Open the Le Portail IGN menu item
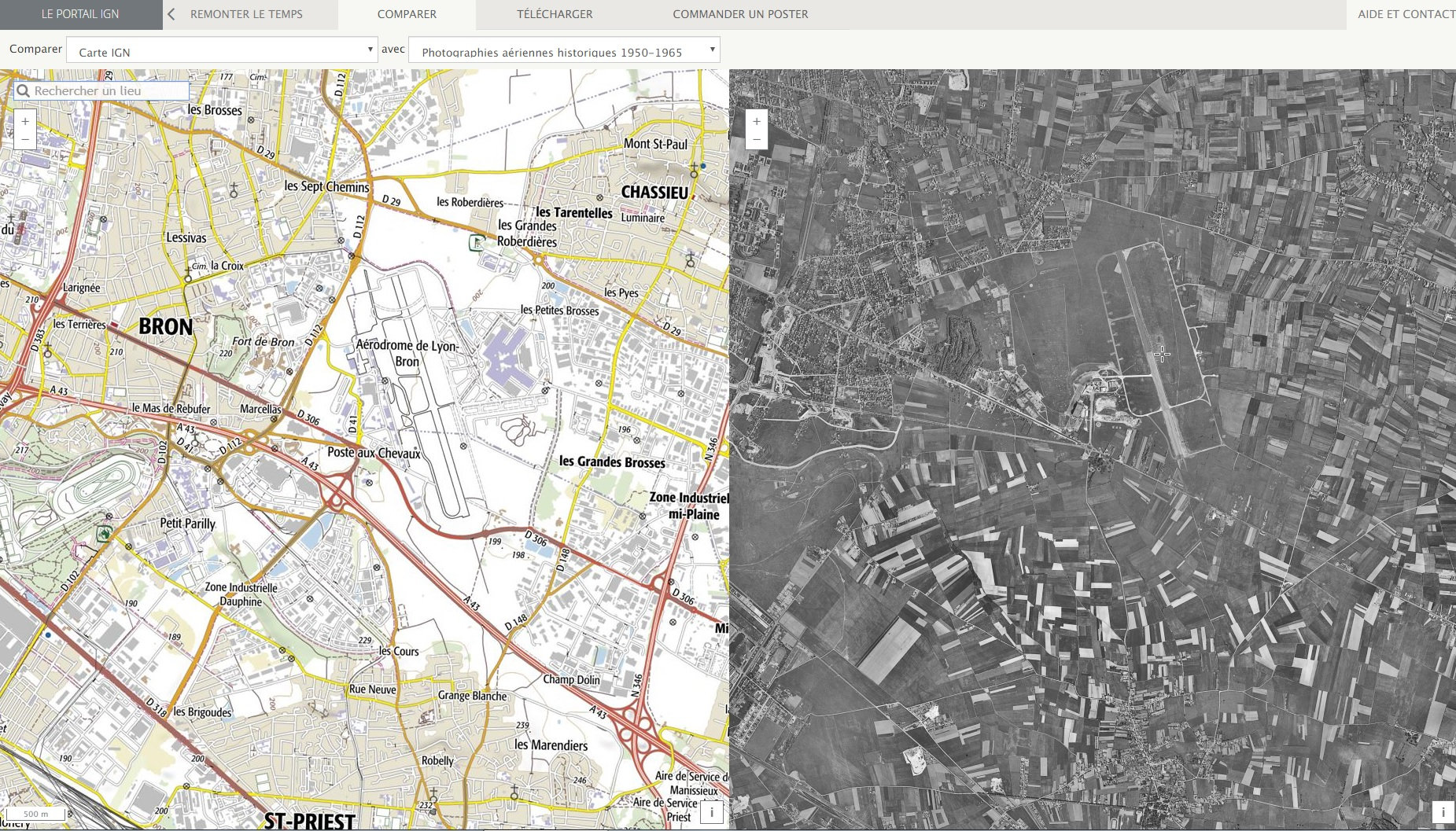This screenshot has height=831, width=1456. click(x=81, y=14)
